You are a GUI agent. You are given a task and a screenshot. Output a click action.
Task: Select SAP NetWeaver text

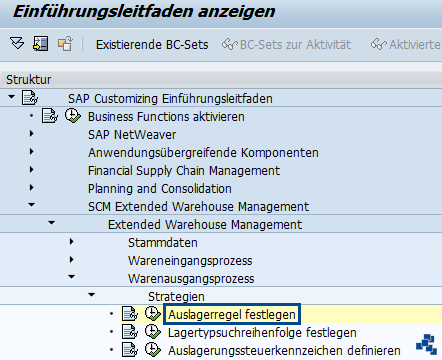click(132, 135)
